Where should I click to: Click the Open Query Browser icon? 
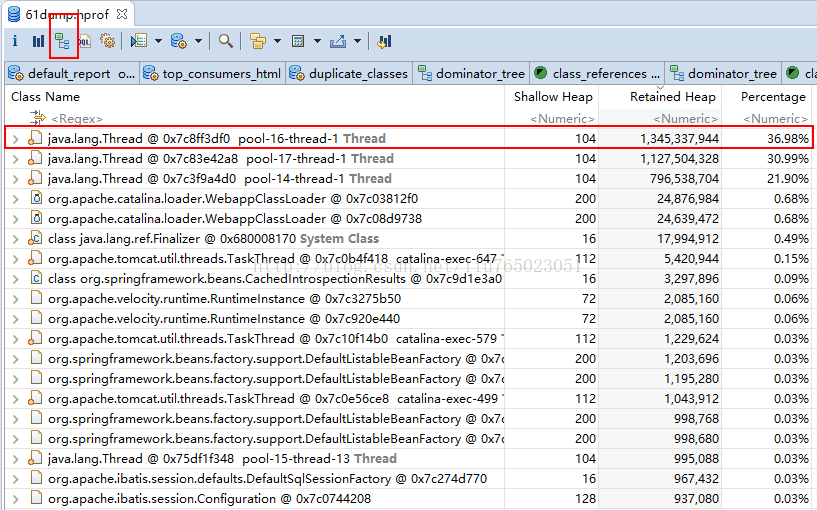click(x=179, y=41)
